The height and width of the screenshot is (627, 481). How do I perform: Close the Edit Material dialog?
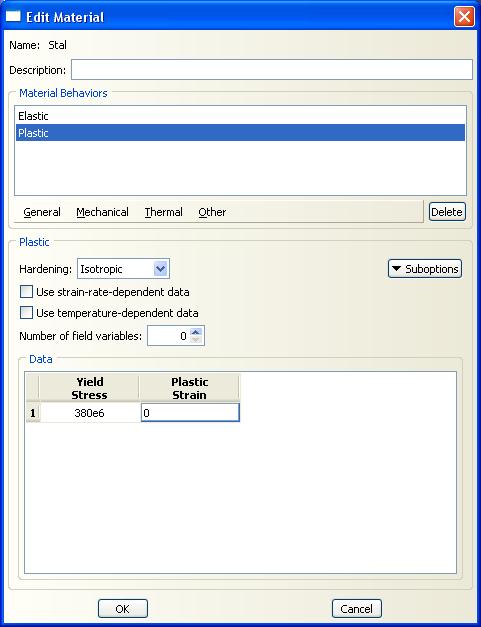(x=464, y=17)
